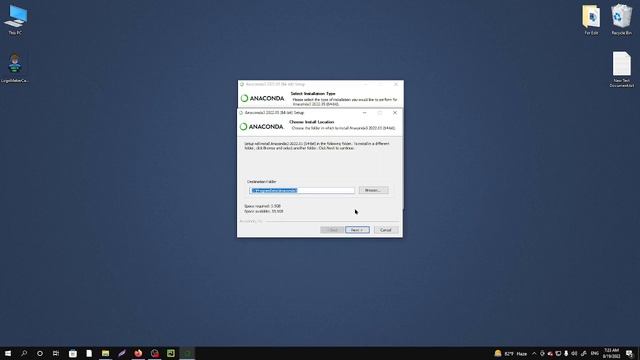
Task: Click the Space required text
Action: coord(262,206)
